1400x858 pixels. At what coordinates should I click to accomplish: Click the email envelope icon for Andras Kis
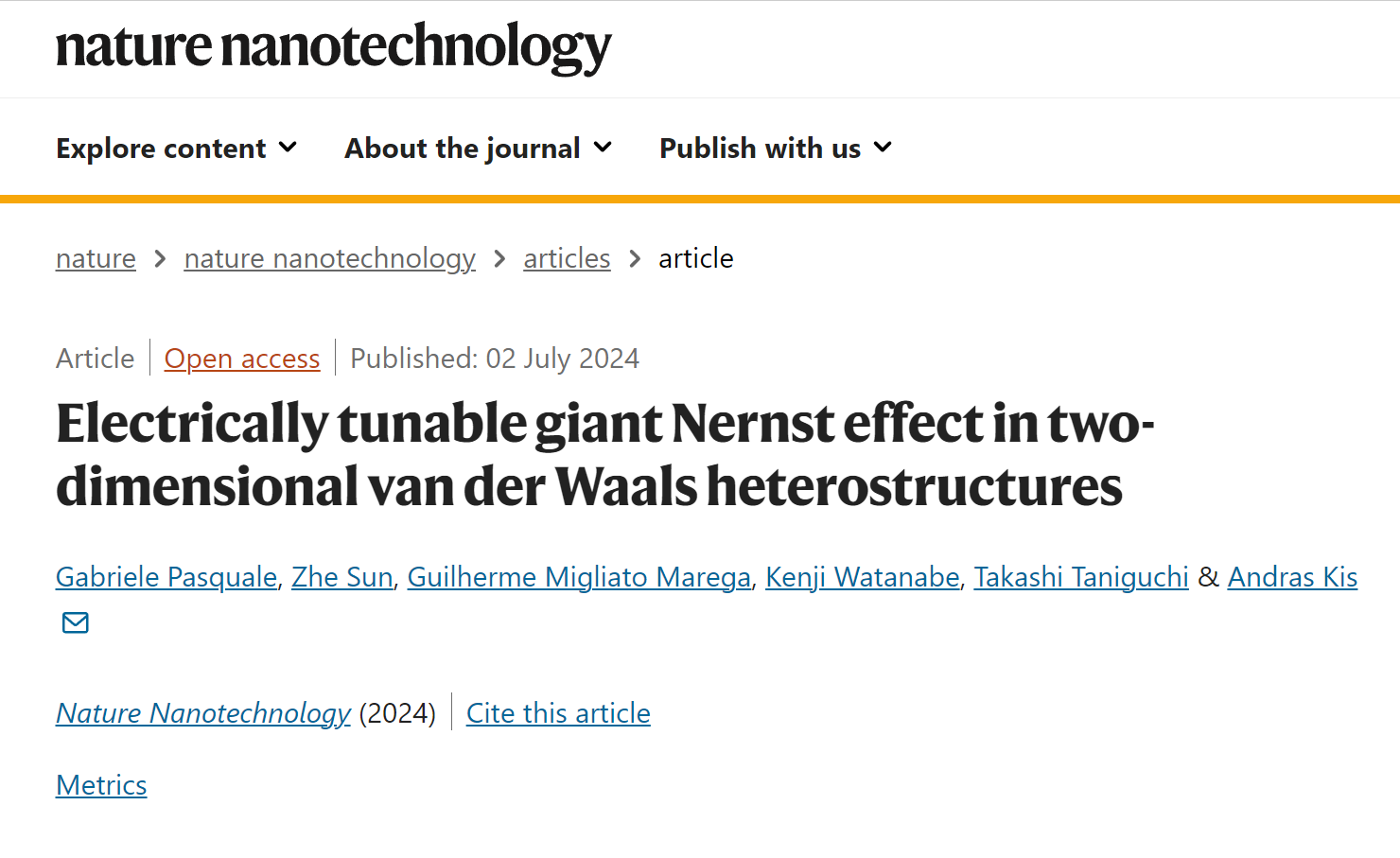pyautogui.click(x=76, y=622)
